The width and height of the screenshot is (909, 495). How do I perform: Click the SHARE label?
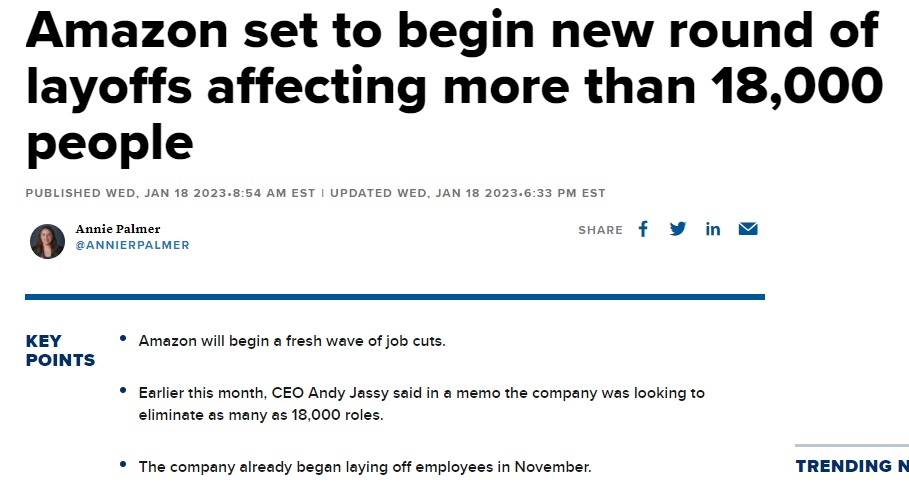click(600, 230)
